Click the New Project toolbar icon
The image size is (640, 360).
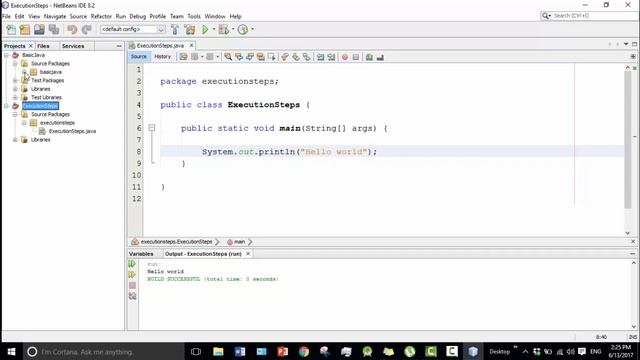click(25, 29)
